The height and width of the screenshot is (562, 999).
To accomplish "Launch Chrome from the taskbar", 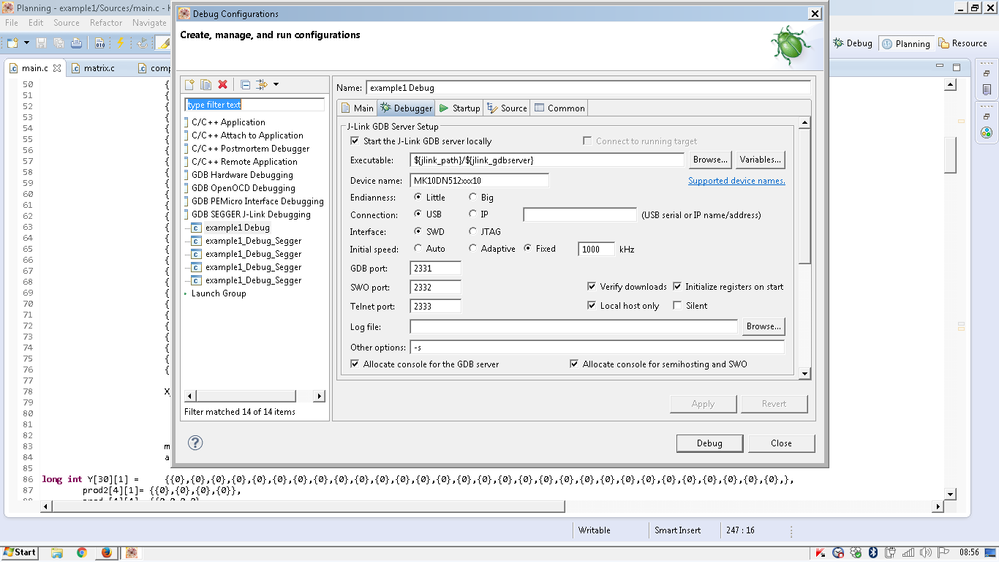I will tap(82, 552).
